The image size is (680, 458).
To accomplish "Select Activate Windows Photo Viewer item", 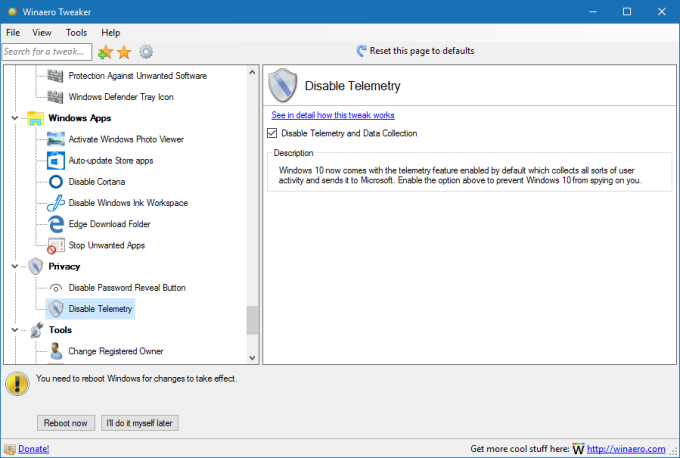I will tap(126, 139).
